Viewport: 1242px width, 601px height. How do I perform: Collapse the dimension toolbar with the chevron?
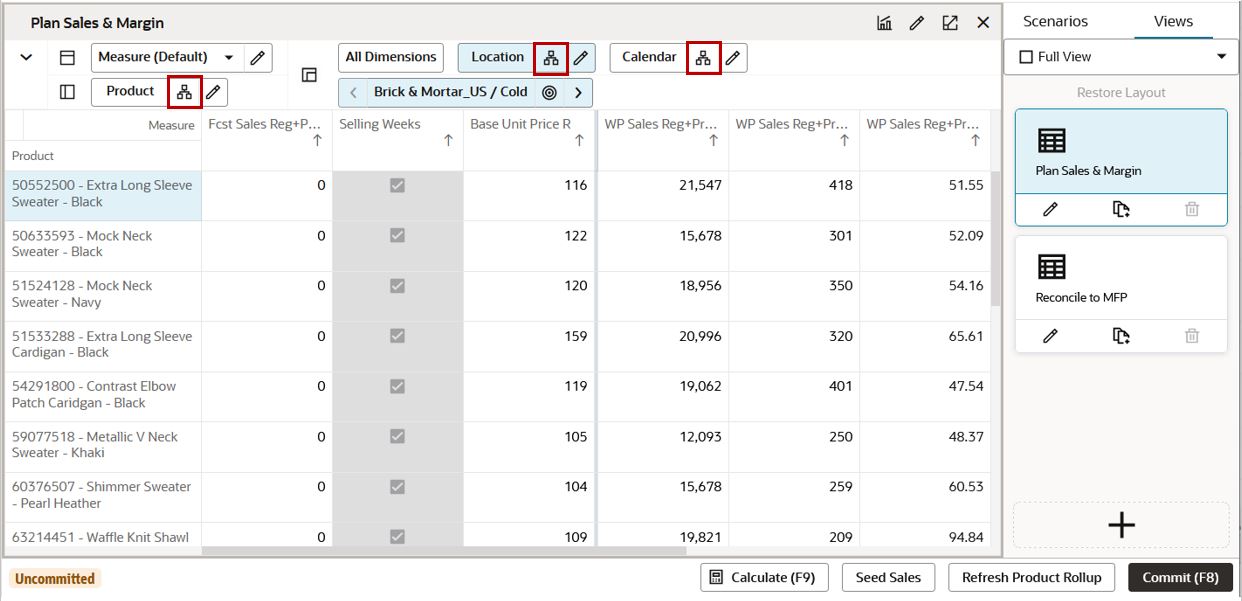coord(26,57)
